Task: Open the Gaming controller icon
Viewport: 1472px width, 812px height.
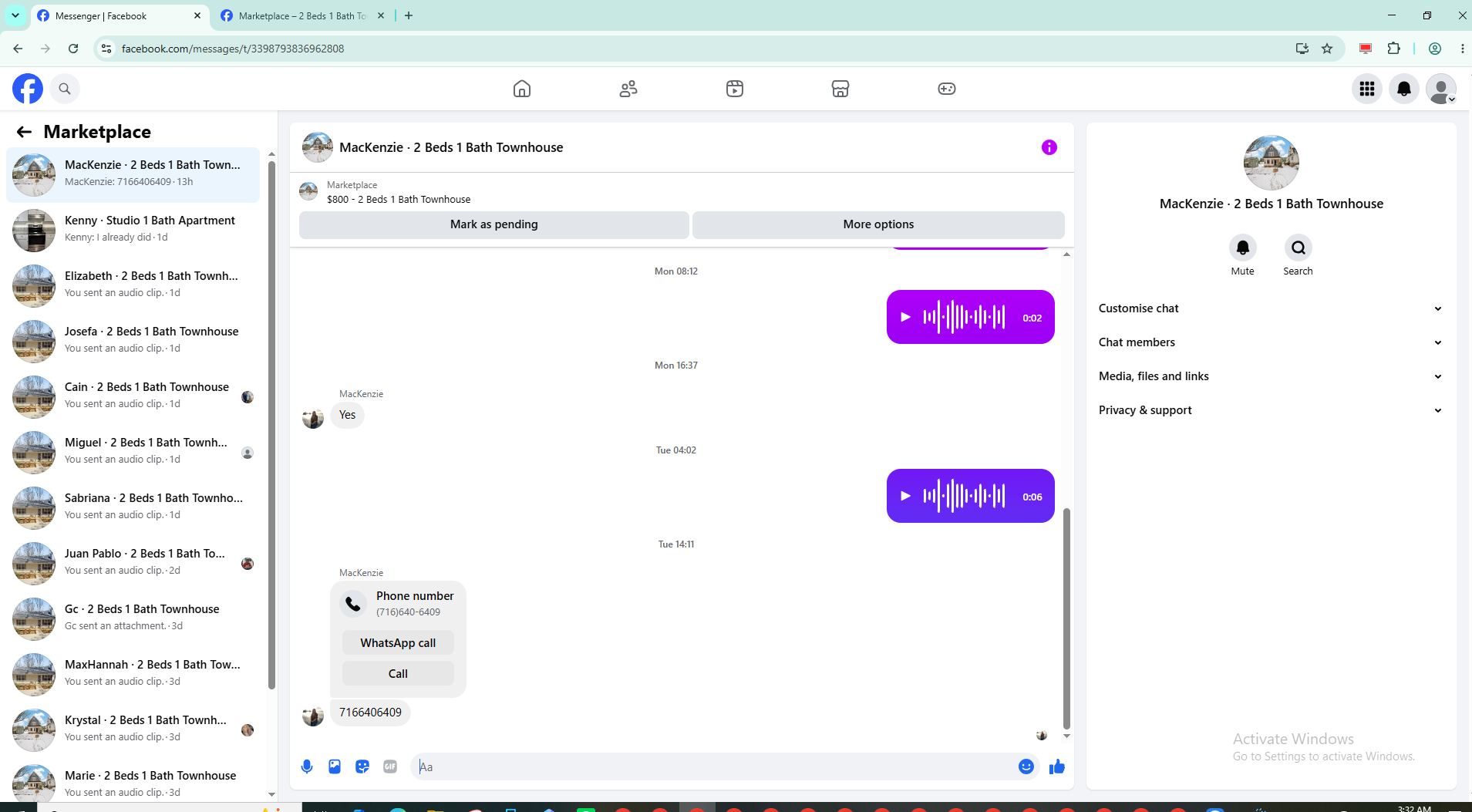Action: pyautogui.click(x=947, y=89)
